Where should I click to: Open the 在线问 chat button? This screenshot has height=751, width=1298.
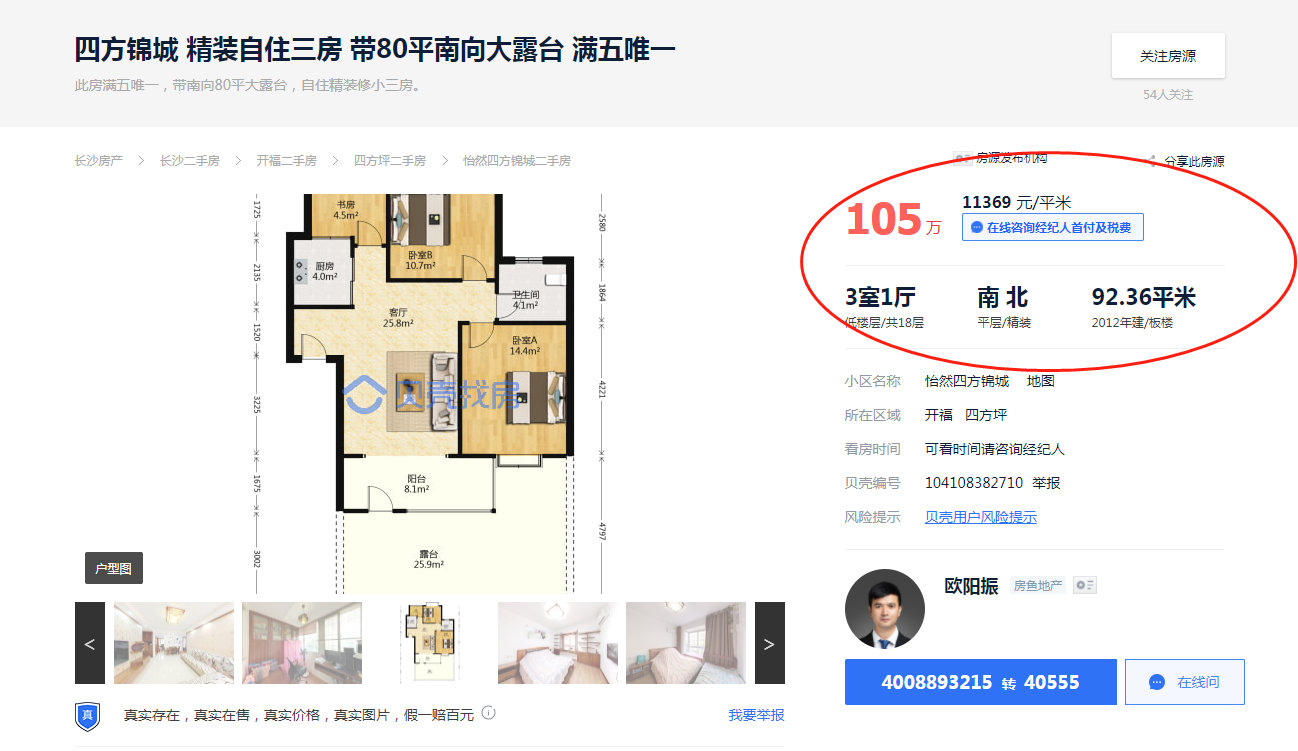[x=1185, y=682]
